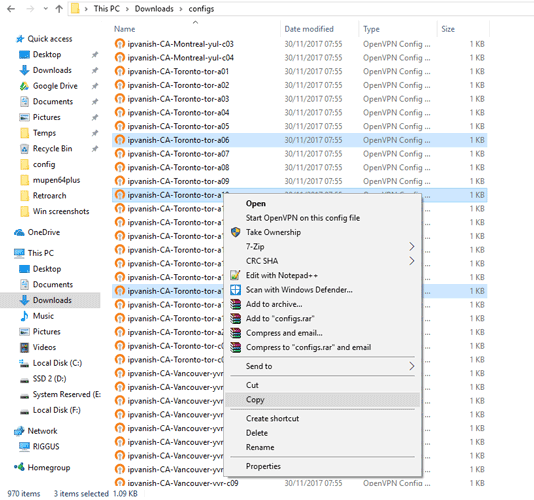Click the Back navigation arrow
Viewport: 534px width, 500px height.
[11, 9]
